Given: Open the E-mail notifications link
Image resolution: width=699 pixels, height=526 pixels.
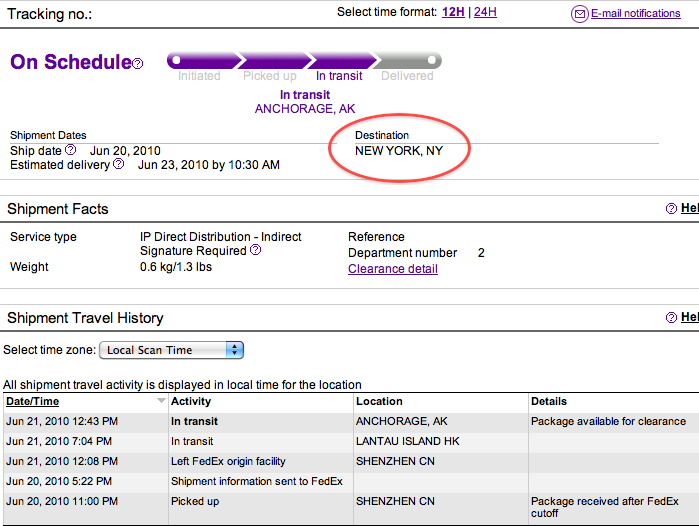Looking at the screenshot, I should pos(635,13).
